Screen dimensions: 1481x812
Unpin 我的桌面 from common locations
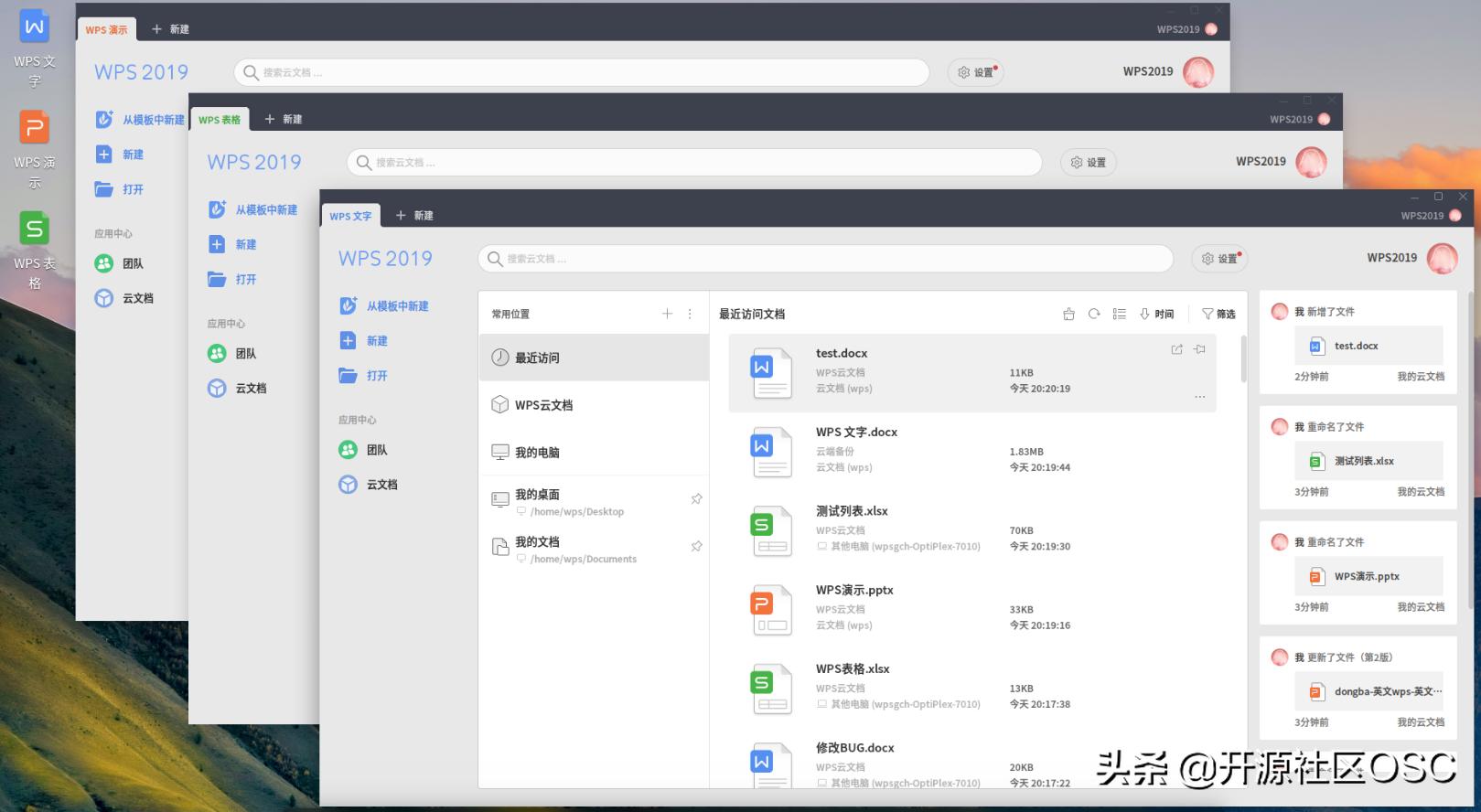pyautogui.click(x=696, y=498)
